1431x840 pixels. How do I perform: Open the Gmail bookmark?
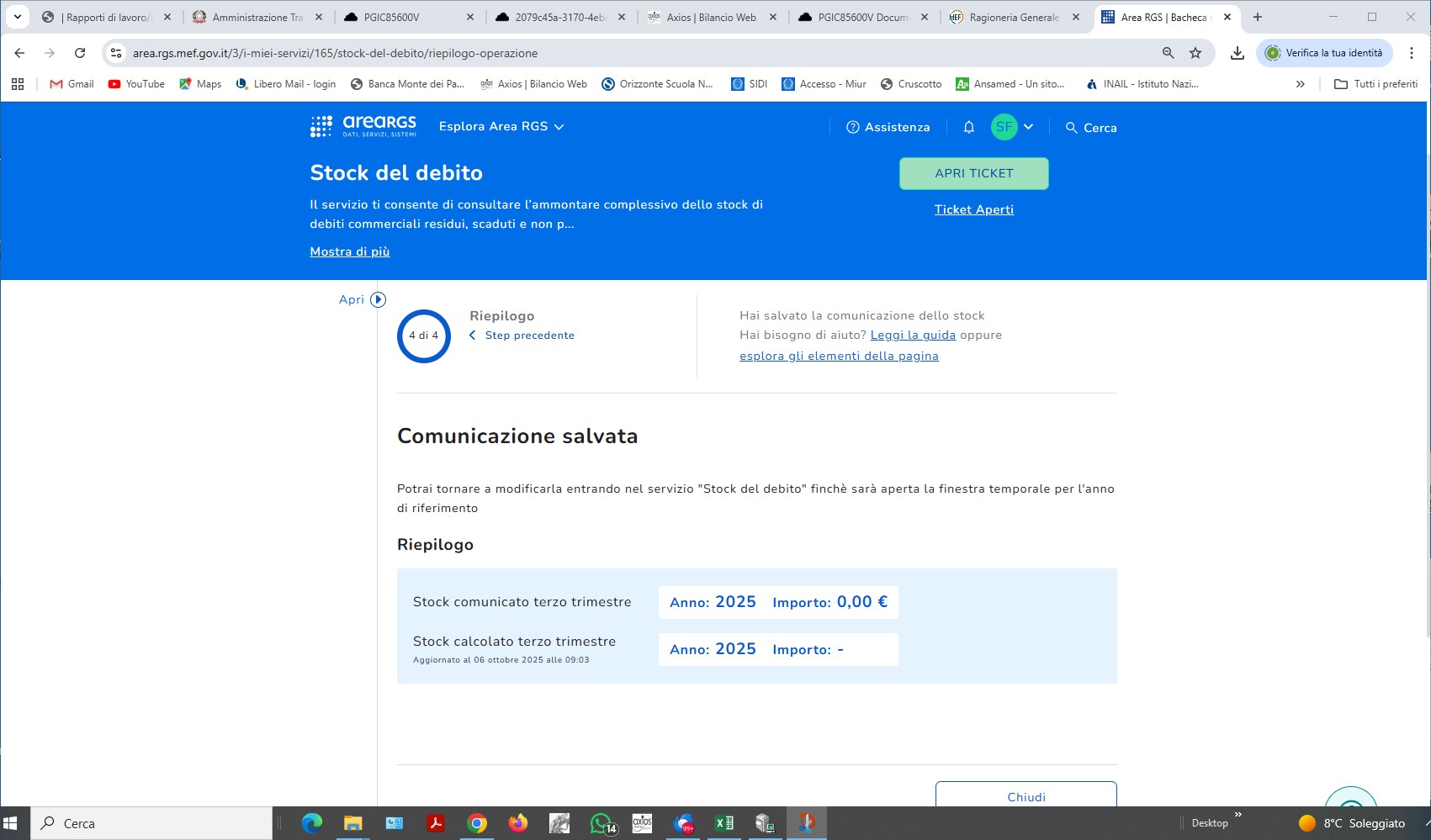pos(72,84)
